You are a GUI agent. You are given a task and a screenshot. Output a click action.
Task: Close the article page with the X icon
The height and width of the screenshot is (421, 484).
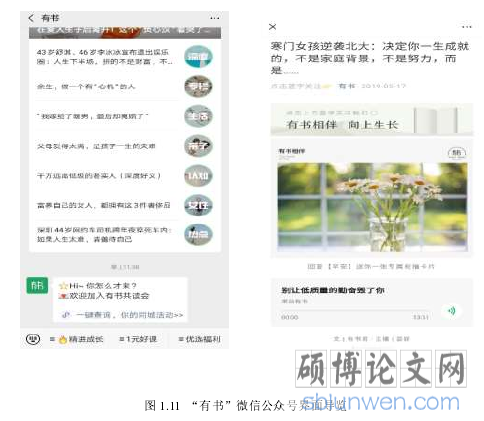(x=272, y=27)
